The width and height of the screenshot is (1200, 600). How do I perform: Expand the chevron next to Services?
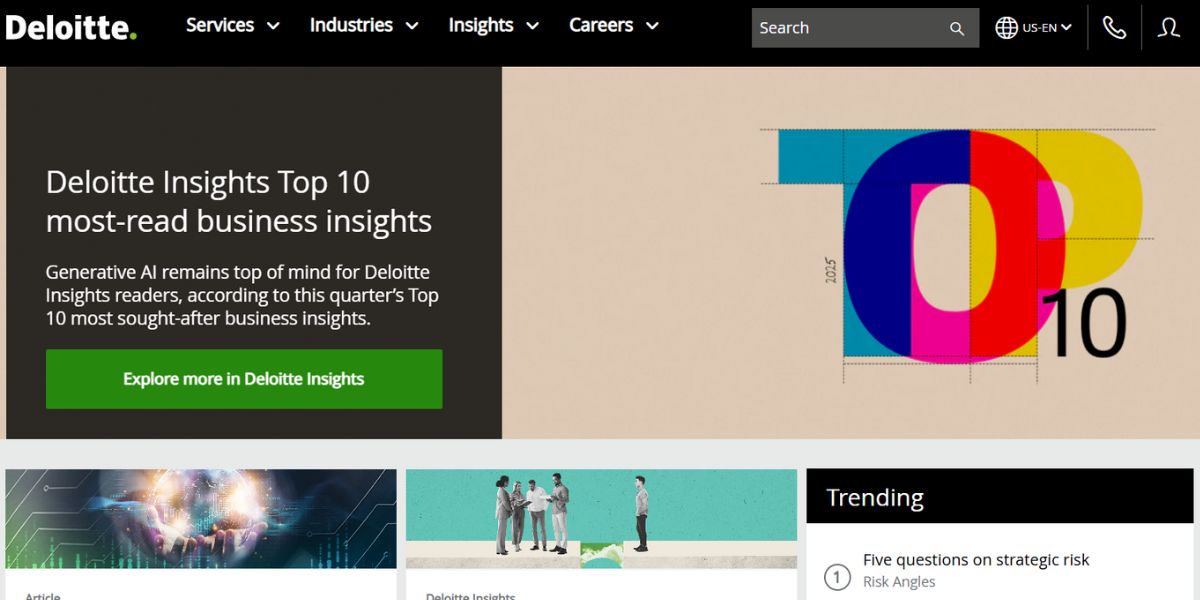[273, 27]
